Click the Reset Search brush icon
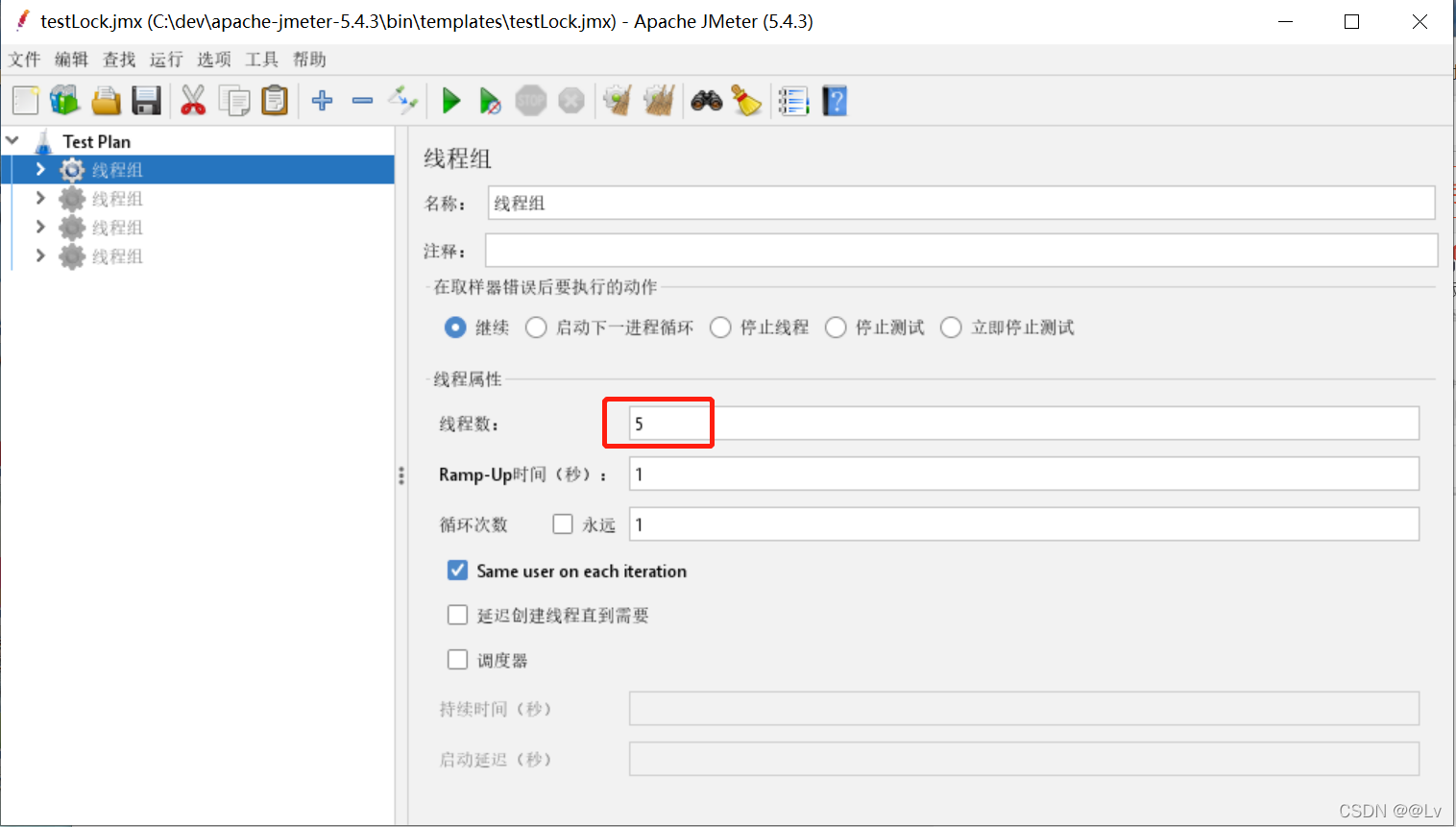 tap(747, 100)
